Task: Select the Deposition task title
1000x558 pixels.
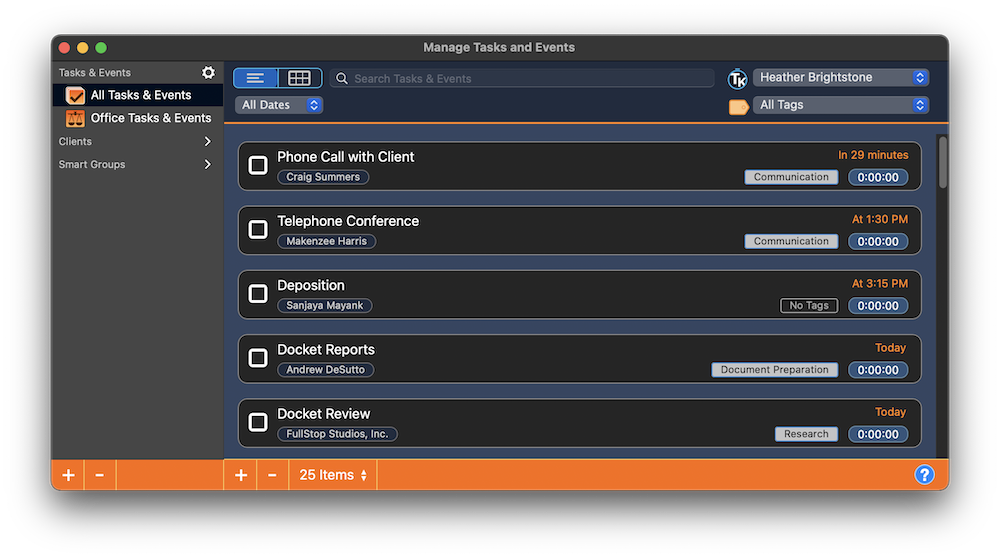Action: click(x=311, y=286)
